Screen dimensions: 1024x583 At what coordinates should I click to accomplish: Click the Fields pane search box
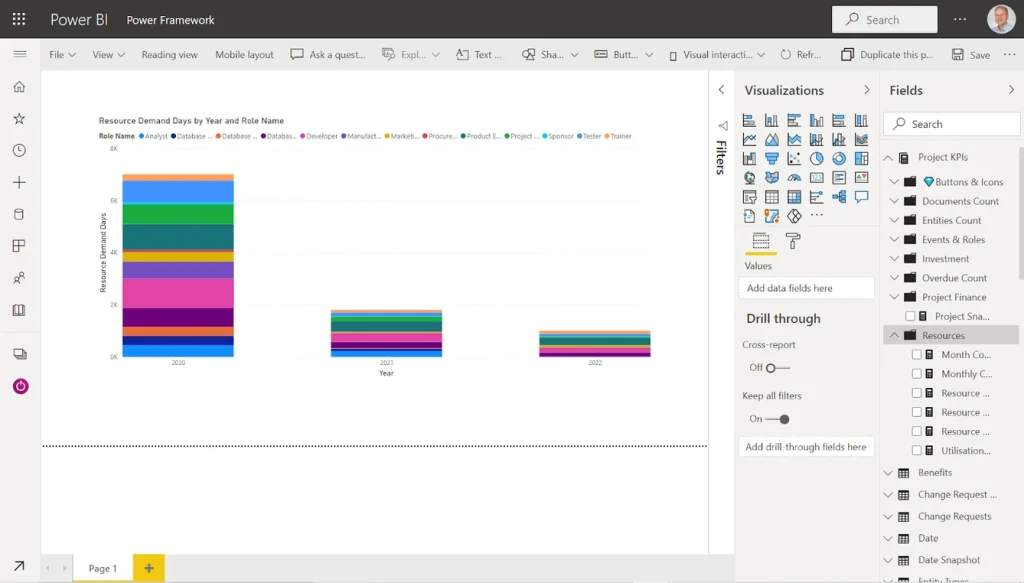click(952, 124)
